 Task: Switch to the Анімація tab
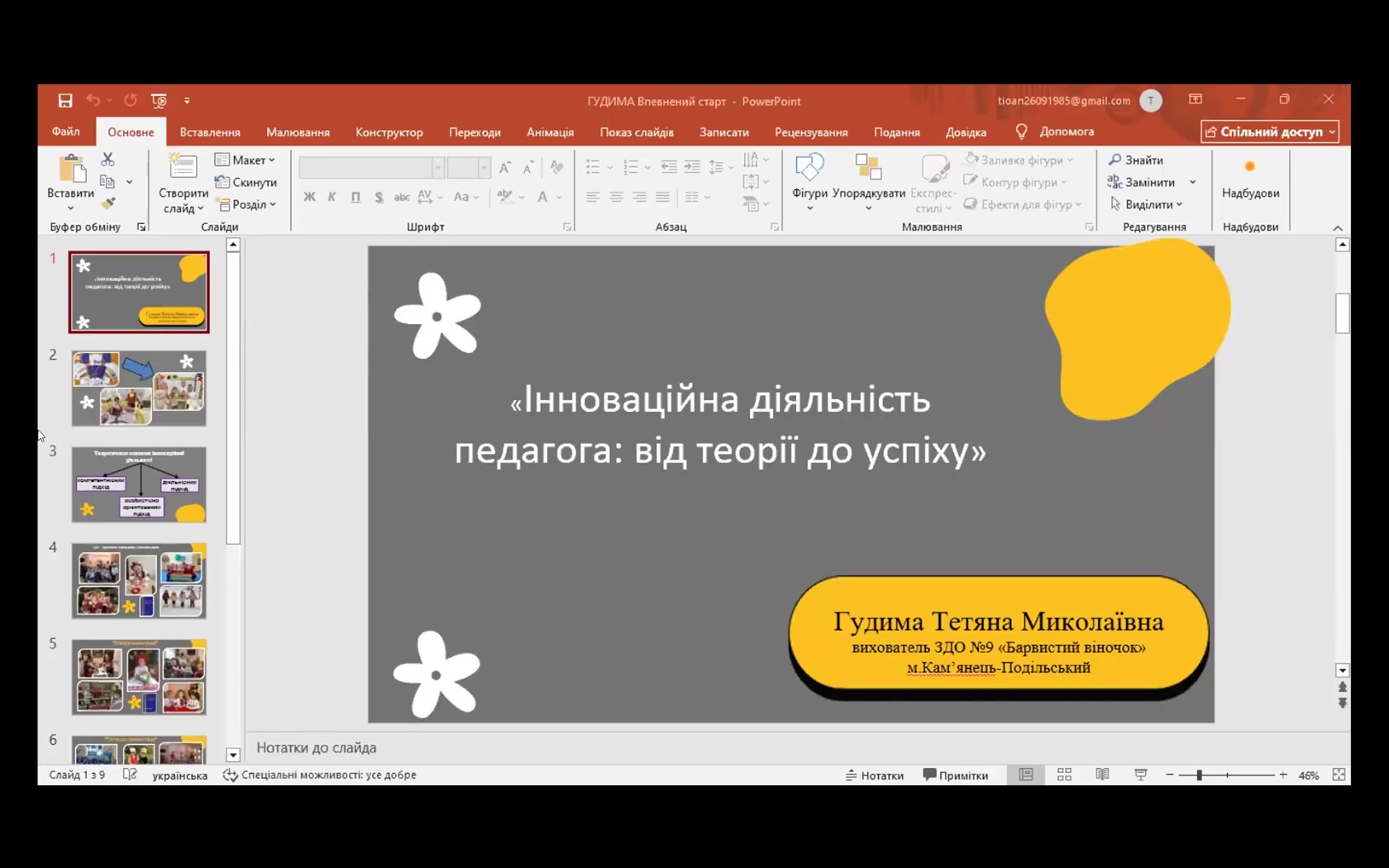550,132
